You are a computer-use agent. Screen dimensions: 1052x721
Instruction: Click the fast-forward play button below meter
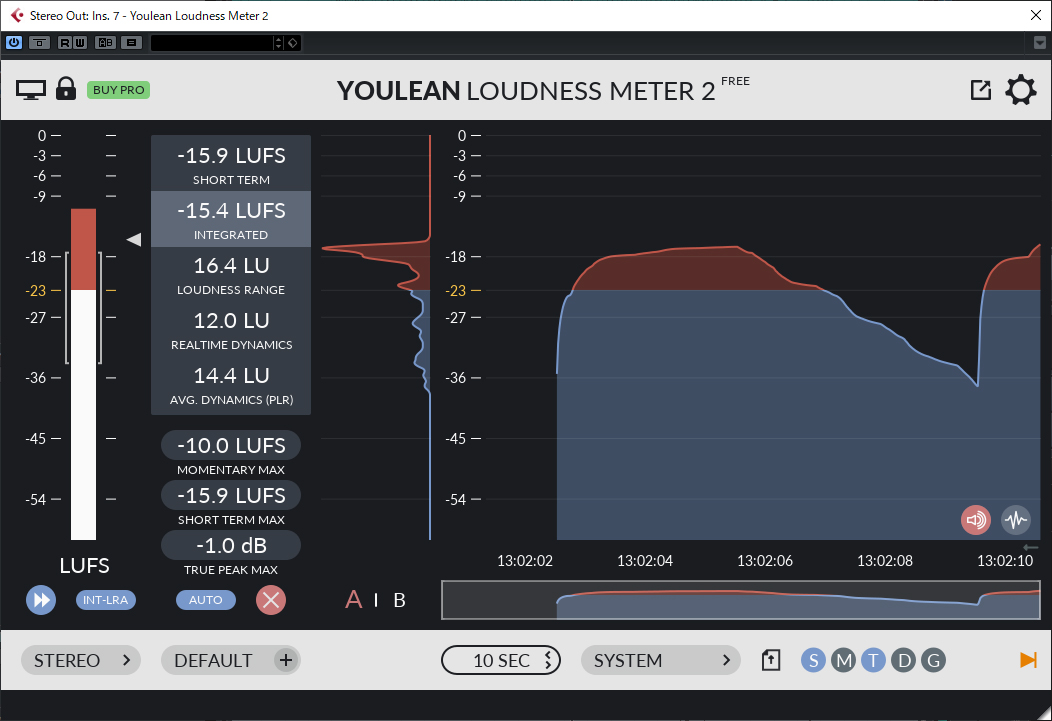point(41,600)
